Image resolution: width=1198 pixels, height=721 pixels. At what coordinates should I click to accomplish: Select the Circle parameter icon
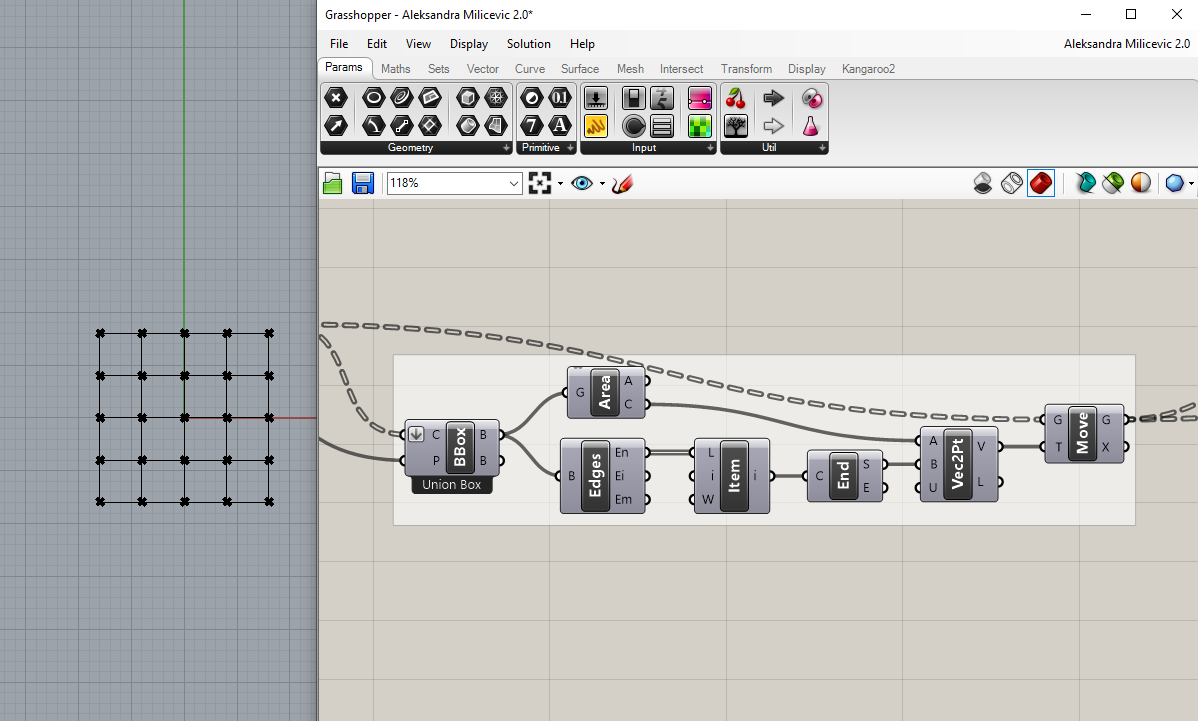[x=373, y=98]
